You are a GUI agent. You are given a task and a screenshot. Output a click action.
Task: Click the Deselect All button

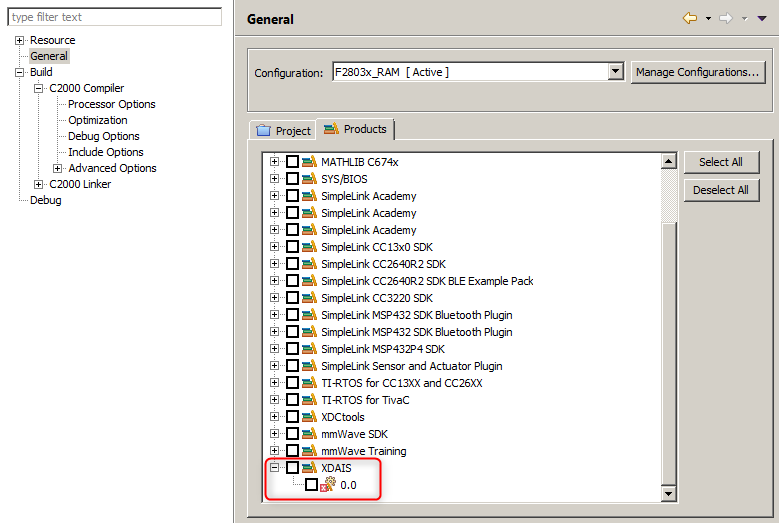[x=721, y=190]
